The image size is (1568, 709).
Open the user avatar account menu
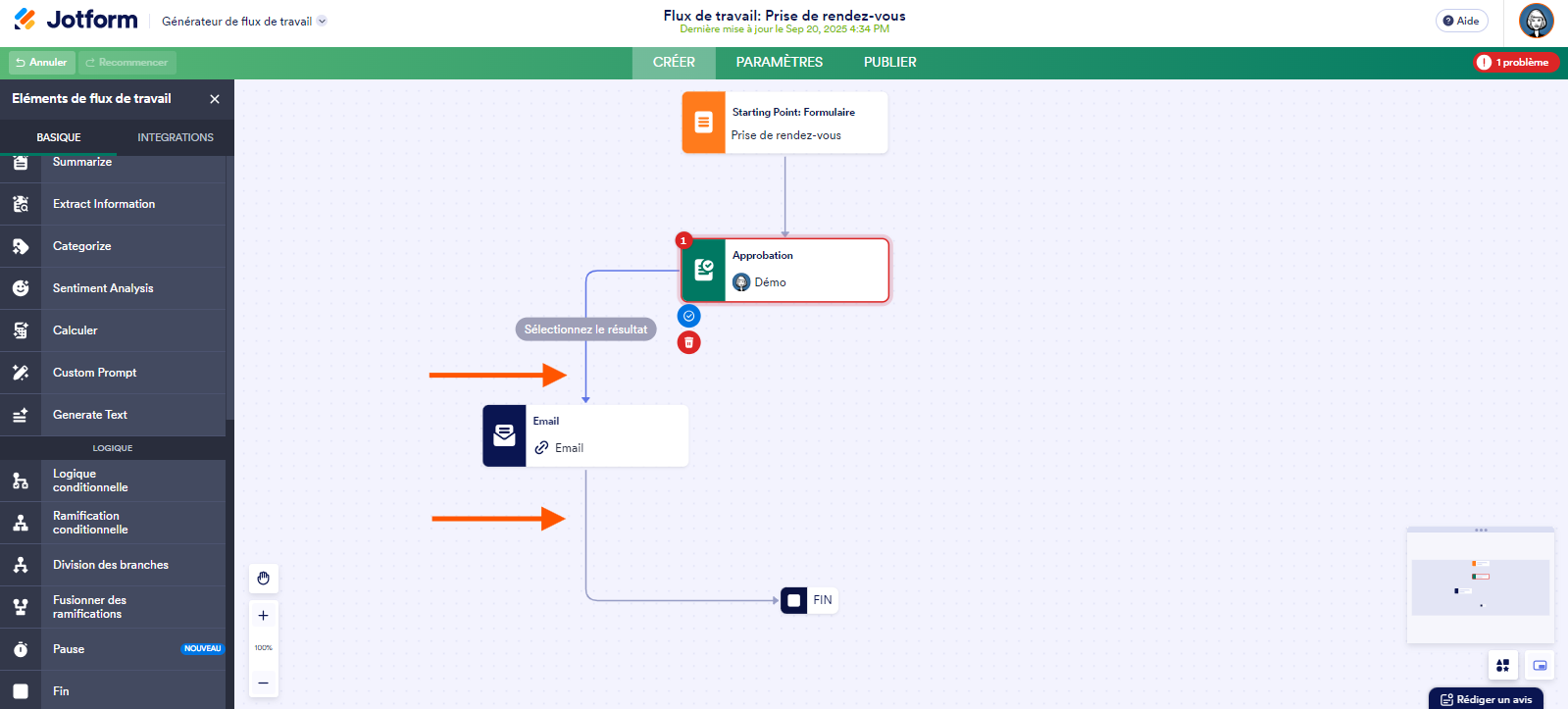[1536, 21]
